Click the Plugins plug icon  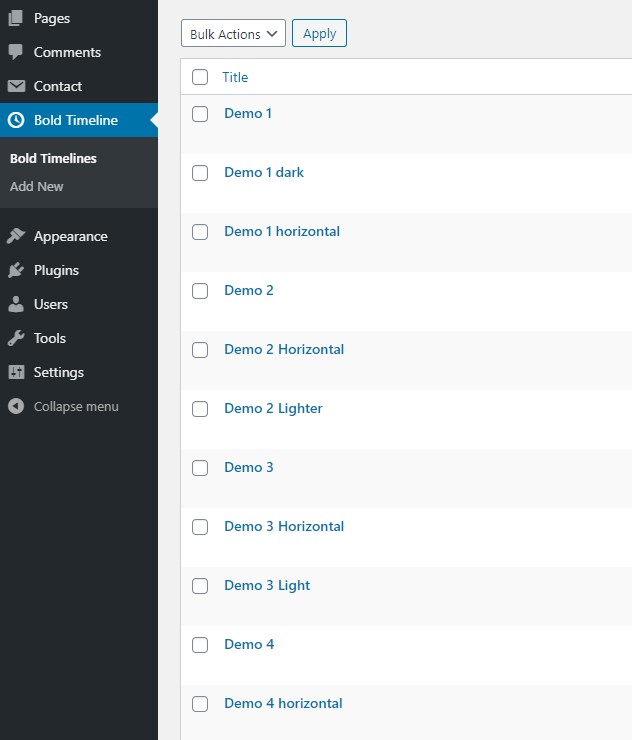coord(16,270)
